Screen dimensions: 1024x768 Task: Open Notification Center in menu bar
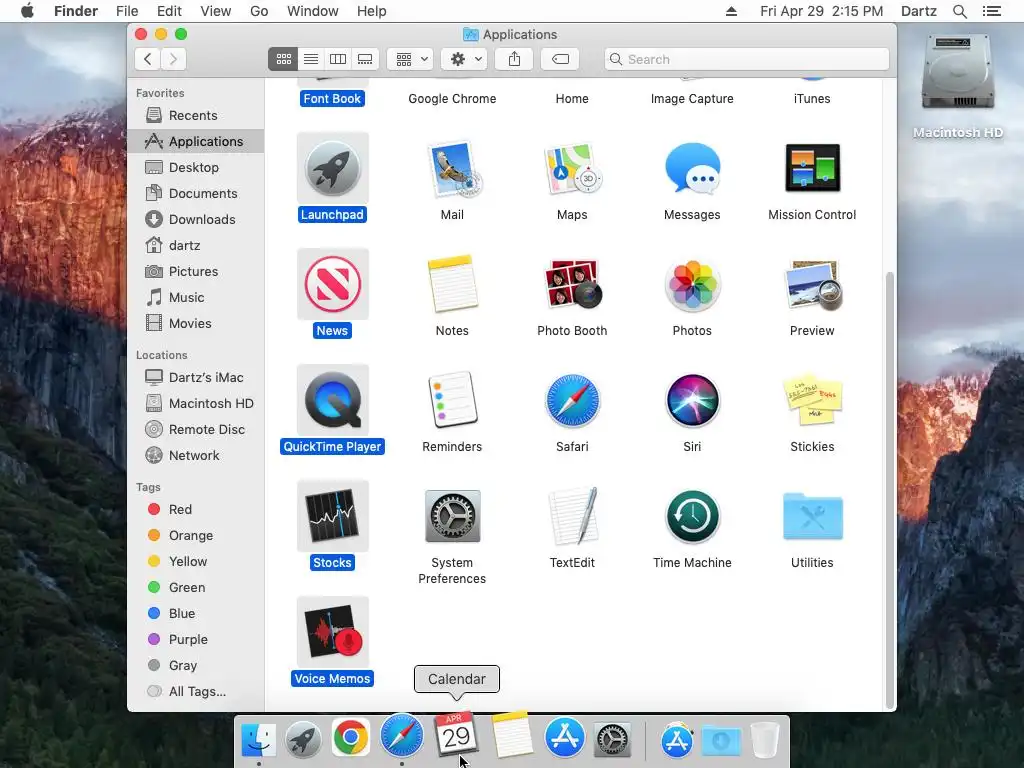tap(991, 11)
